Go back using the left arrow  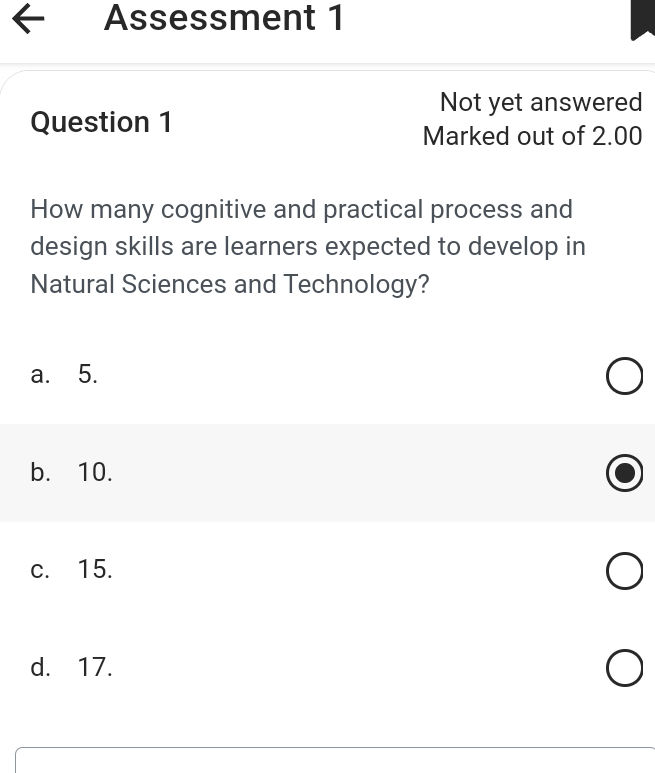(x=29, y=20)
